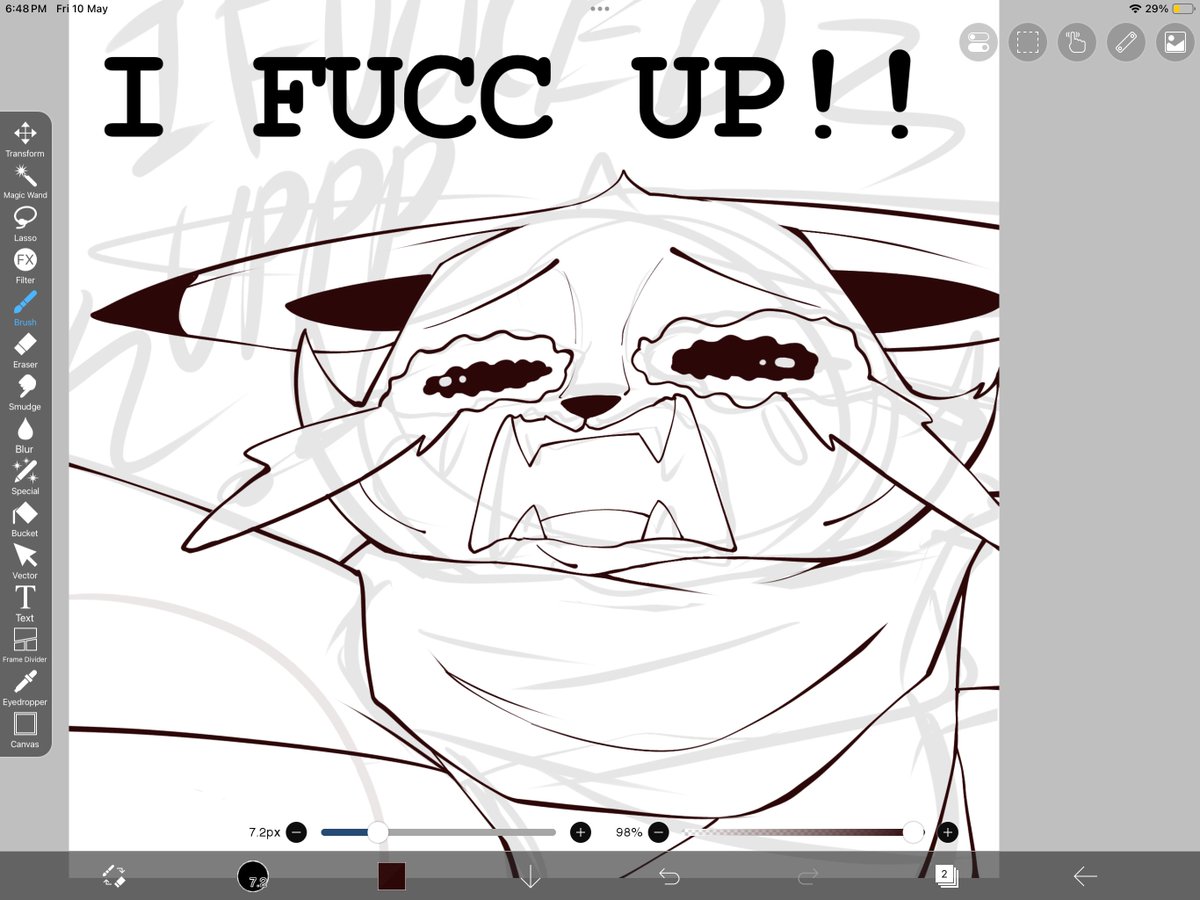Viewport: 1200px width, 900px height.
Task: Go back using the left arrow
Action: click(1085, 877)
